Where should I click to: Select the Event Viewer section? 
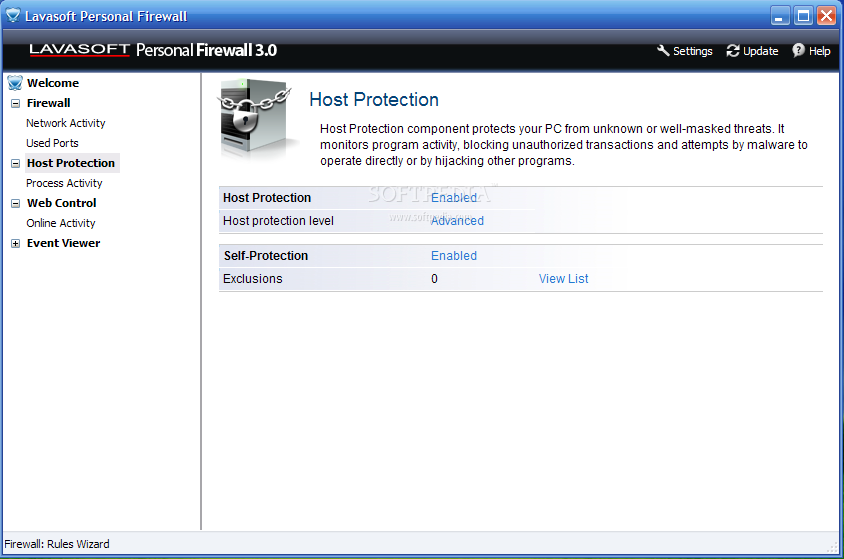click(64, 243)
